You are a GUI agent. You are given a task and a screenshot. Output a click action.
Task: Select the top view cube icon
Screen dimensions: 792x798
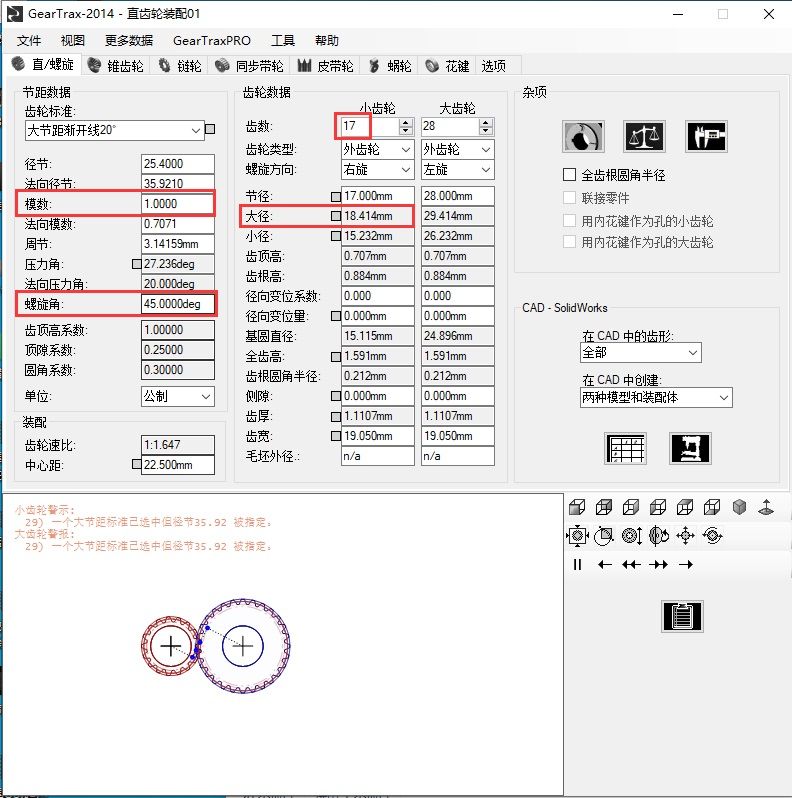pos(685,507)
